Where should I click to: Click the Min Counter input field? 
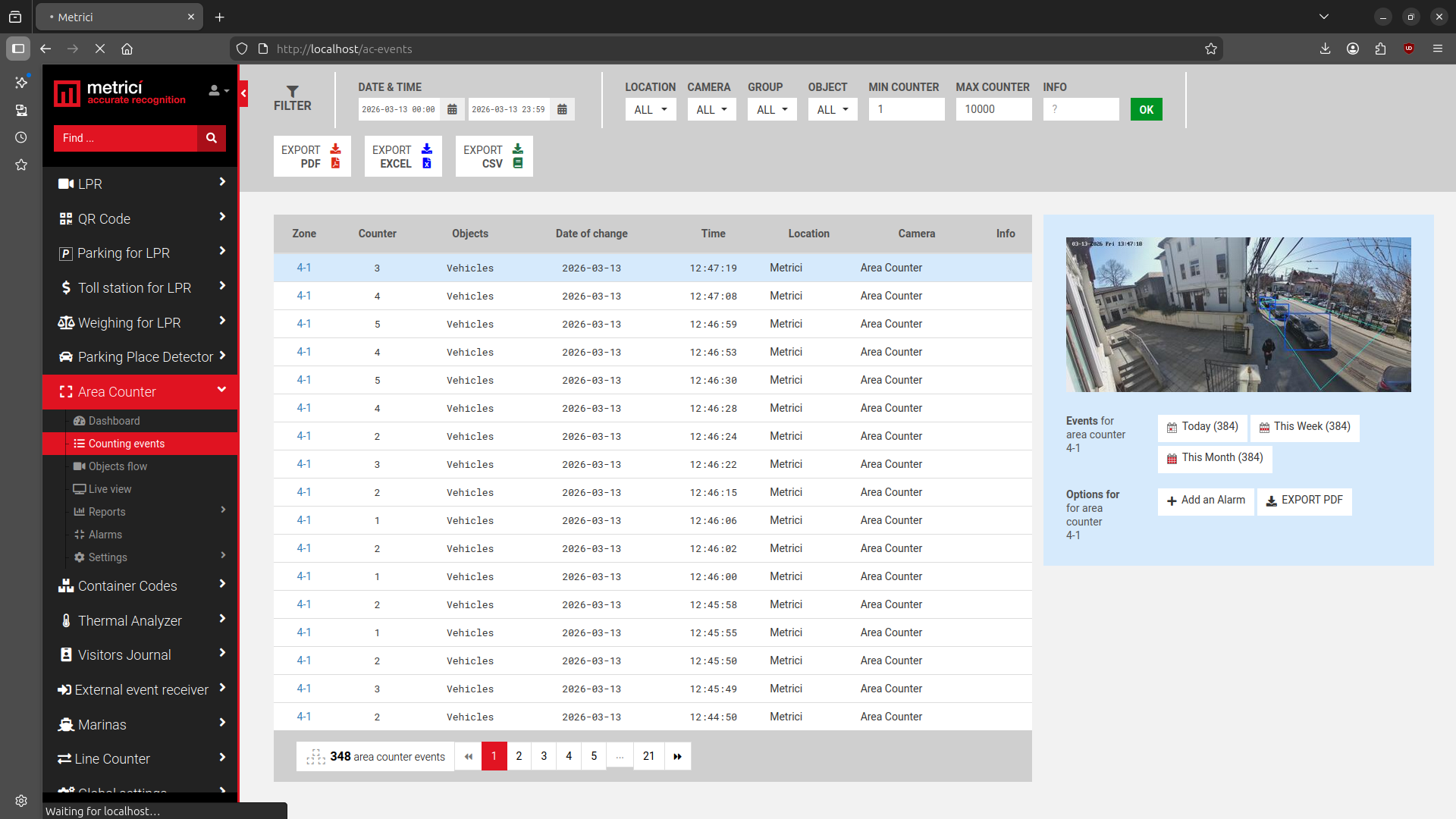[906, 109]
